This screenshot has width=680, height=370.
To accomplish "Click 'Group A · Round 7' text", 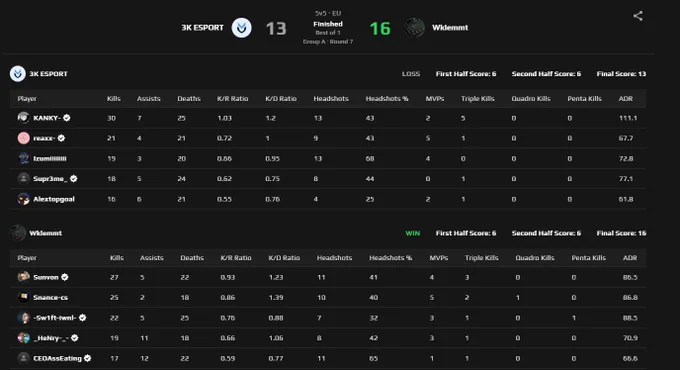I will click(328, 42).
